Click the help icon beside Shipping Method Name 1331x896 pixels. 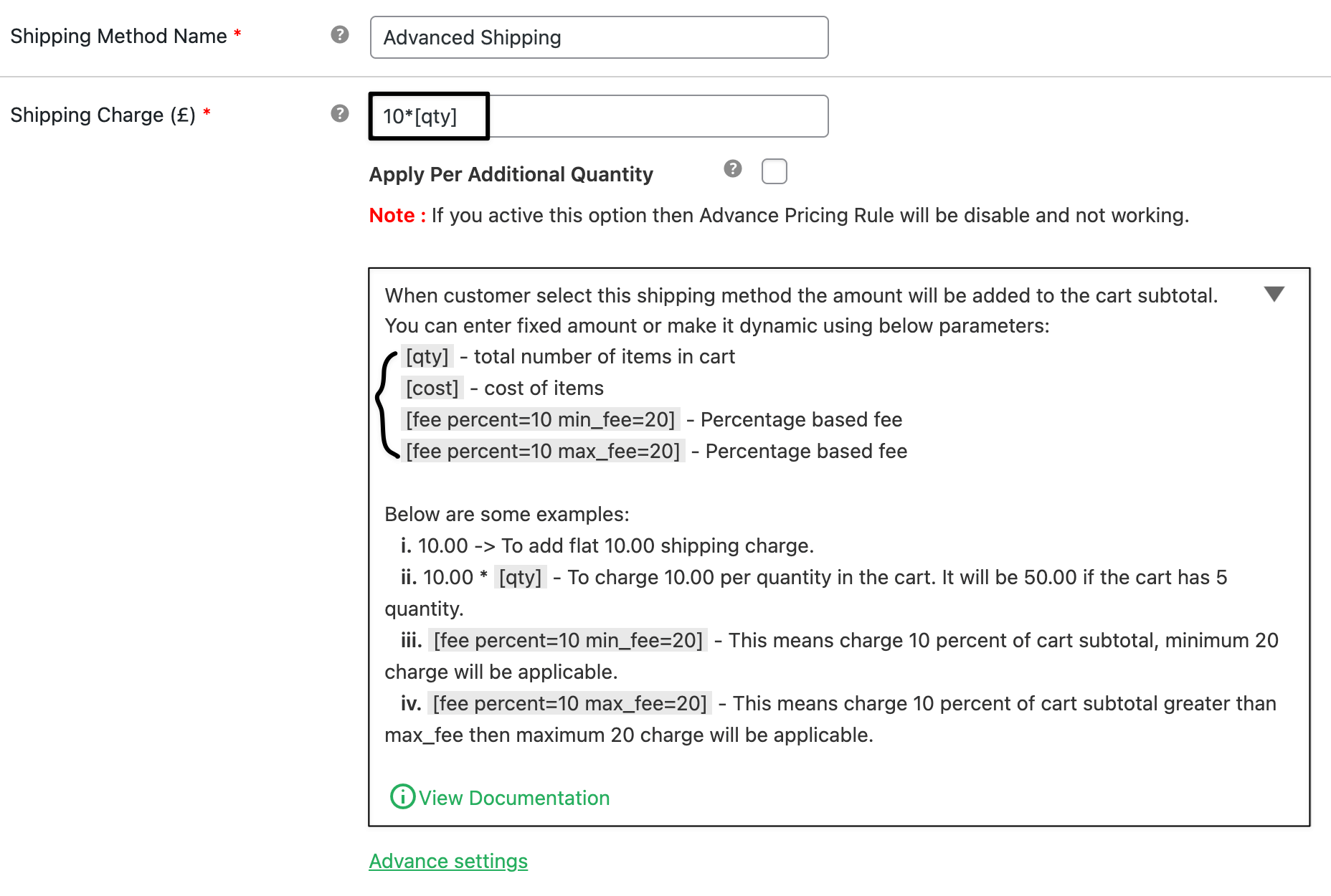click(340, 34)
